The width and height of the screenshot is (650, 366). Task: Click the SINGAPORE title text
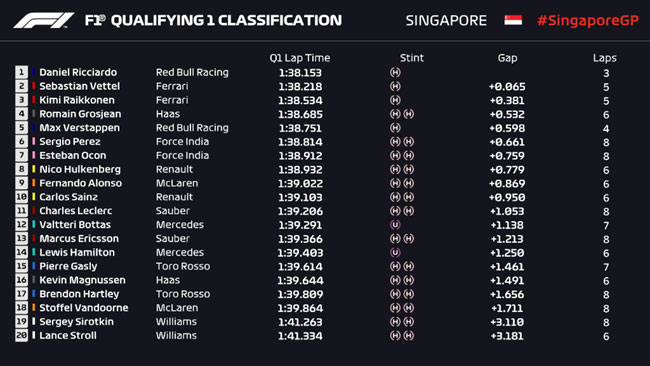(x=446, y=20)
